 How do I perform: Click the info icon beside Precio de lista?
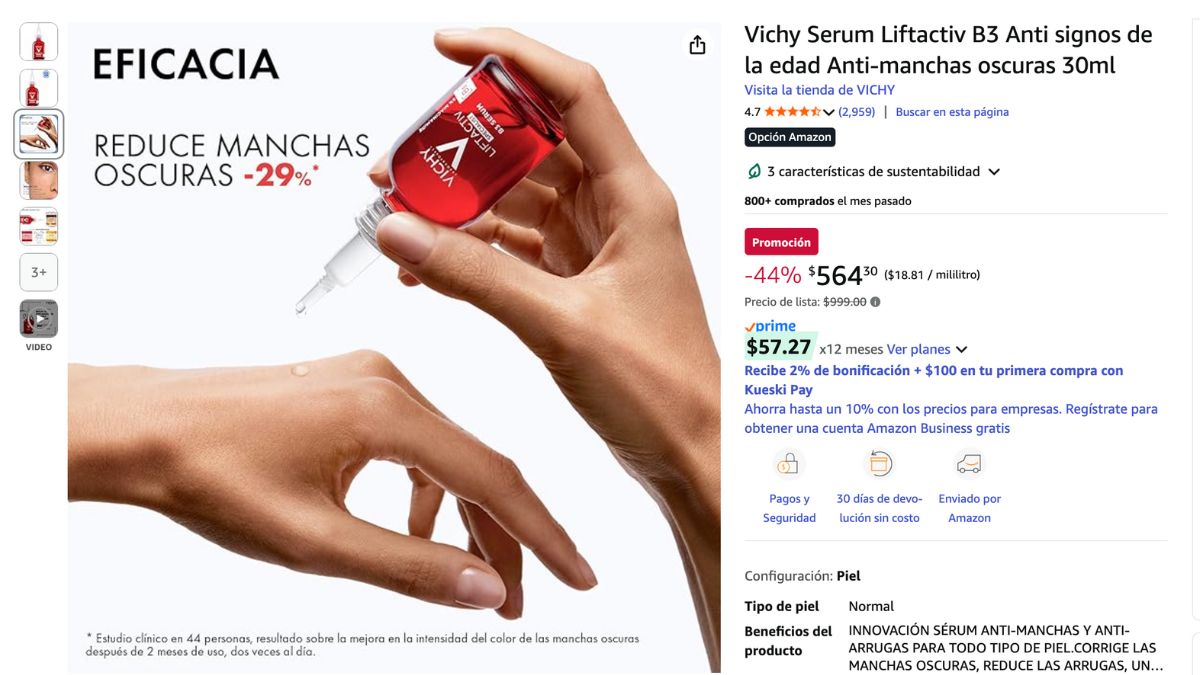coord(875,302)
